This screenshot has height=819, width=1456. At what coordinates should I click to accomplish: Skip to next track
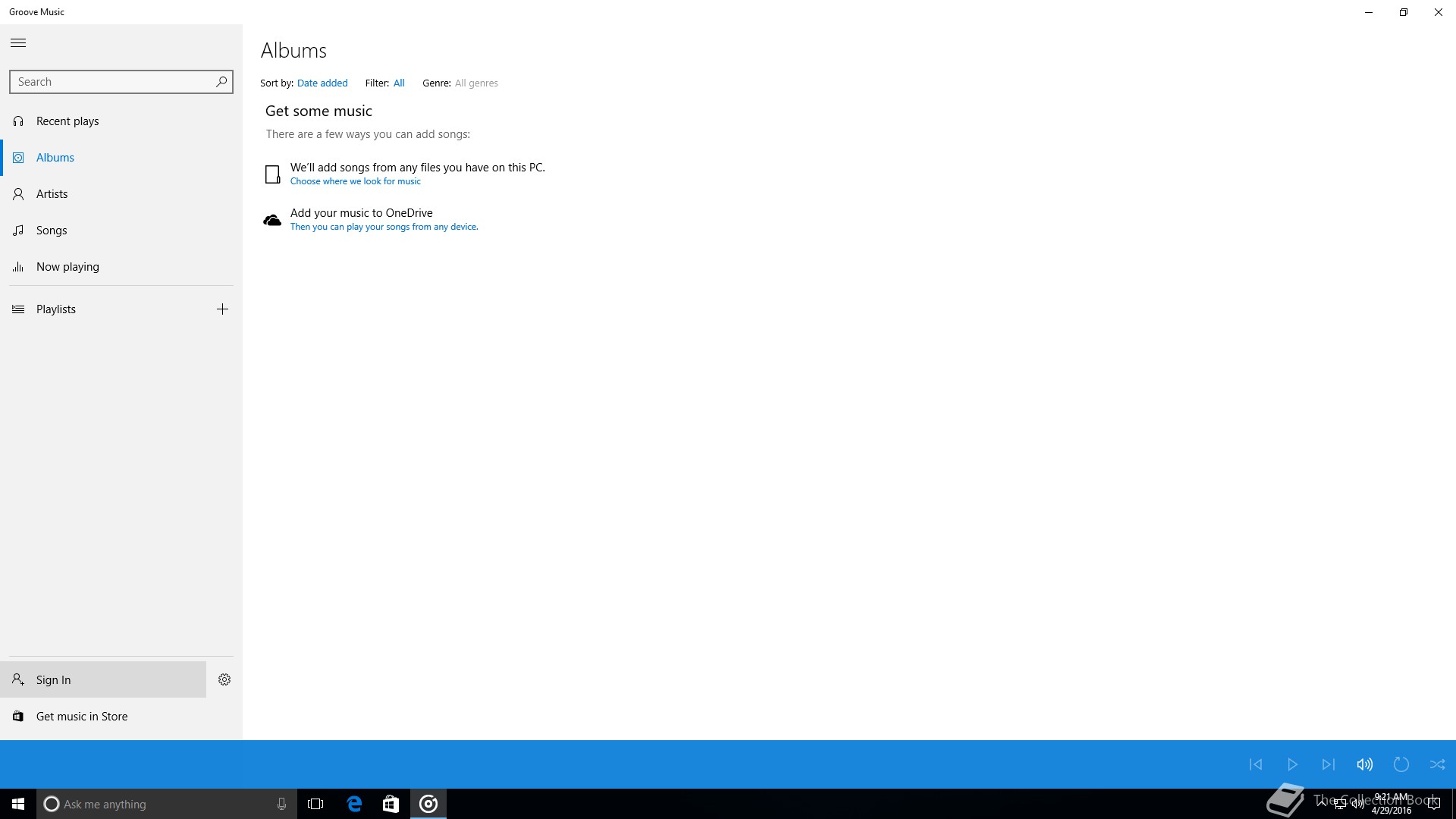click(x=1329, y=764)
